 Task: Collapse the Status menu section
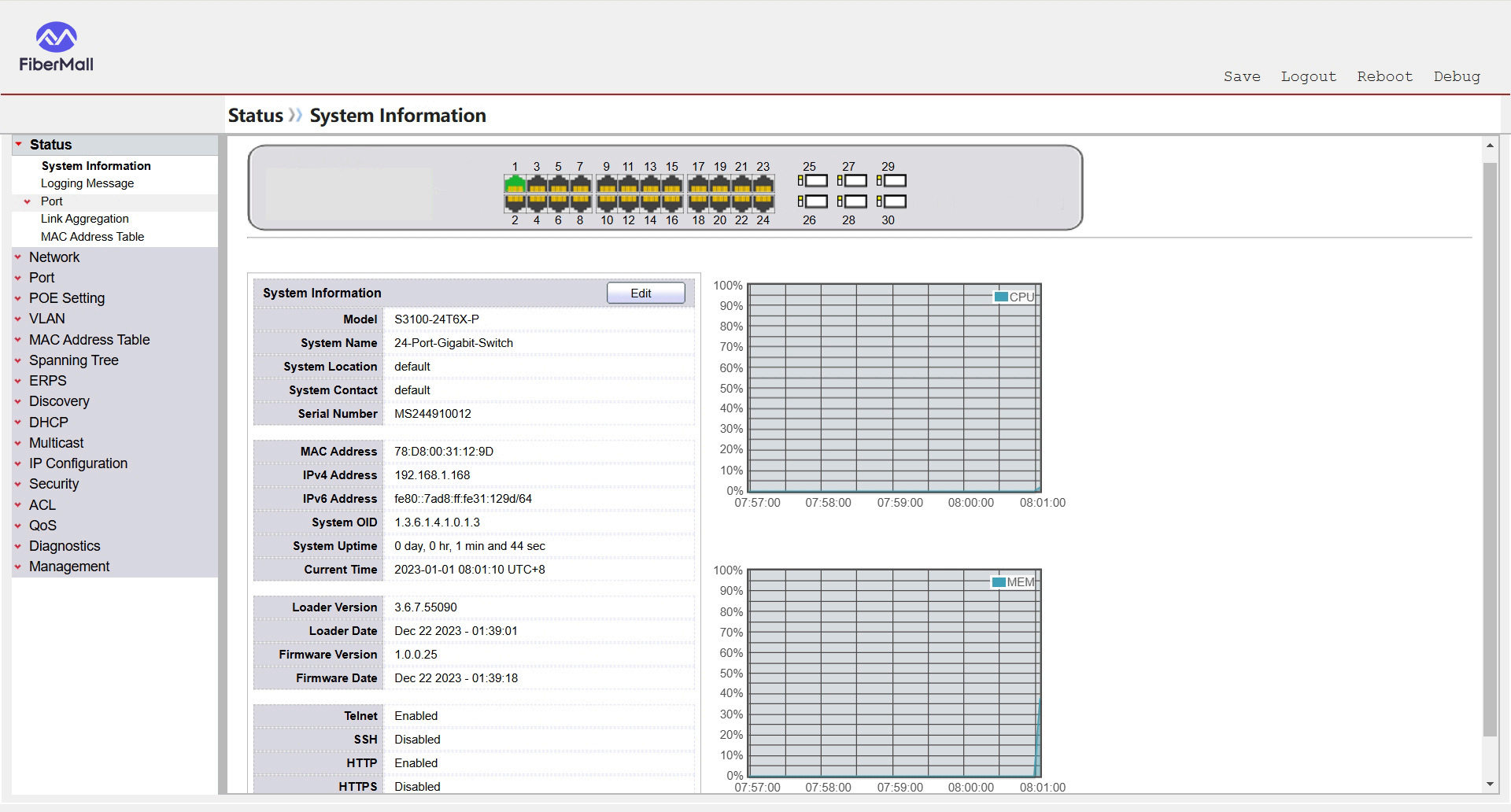pyautogui.click(x=50, y=145)
